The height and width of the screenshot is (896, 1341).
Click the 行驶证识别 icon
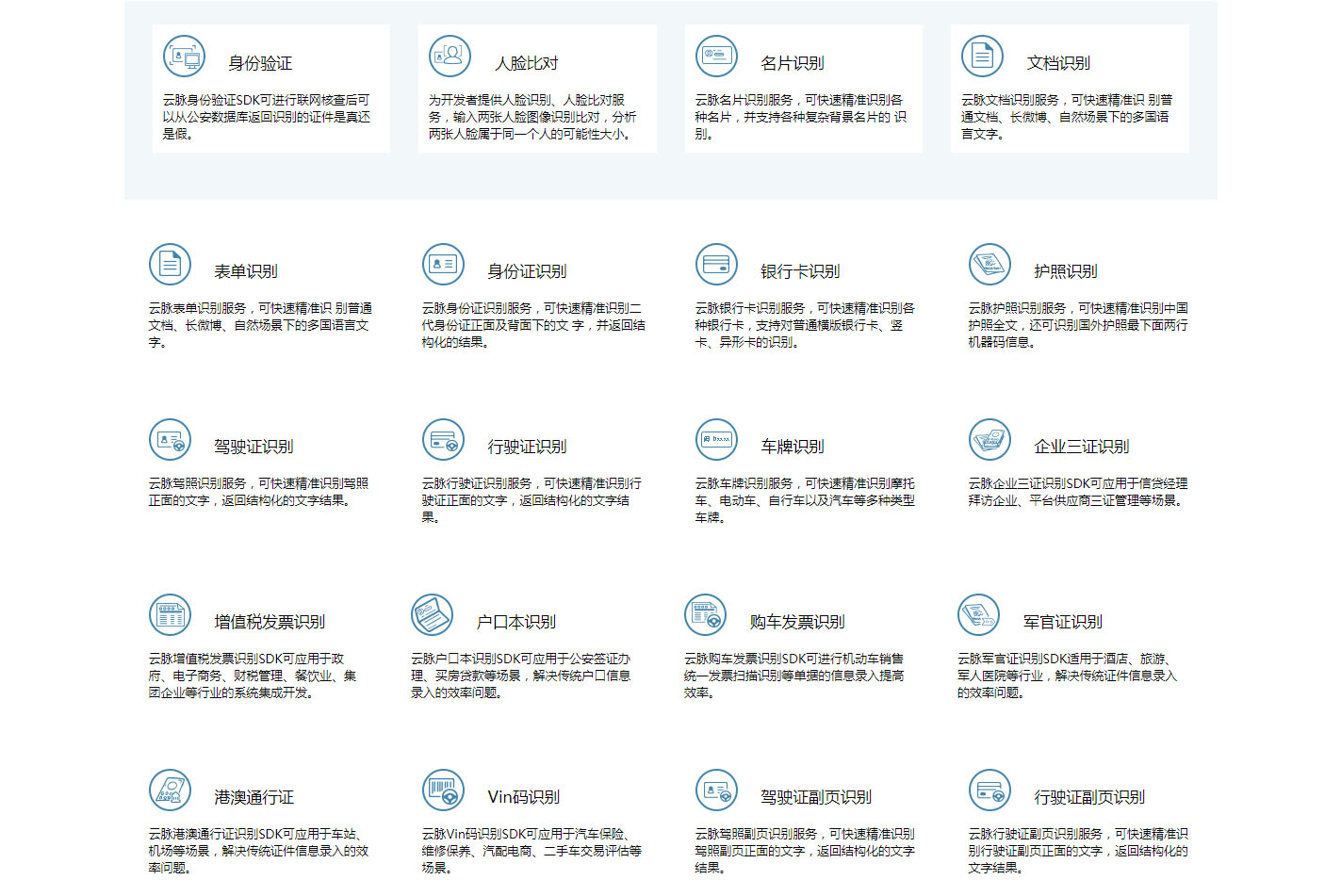point(443,439)
